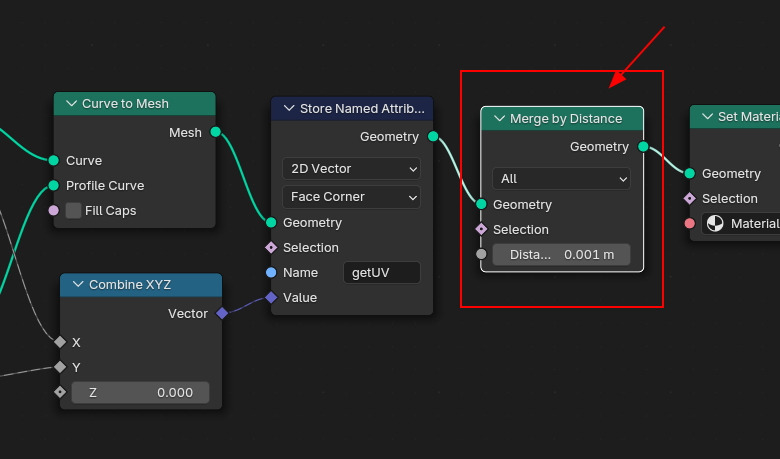Collapse the Merge by Distance node

click(x=499, y=118)
